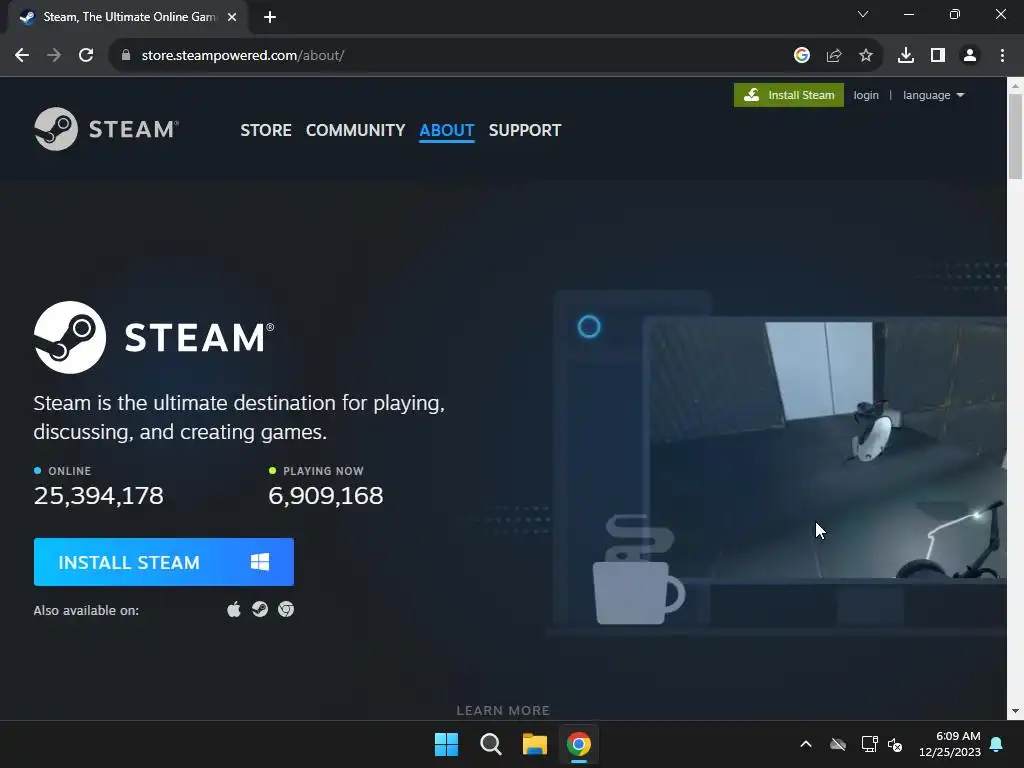Click the Chrome taskbar icon
This screenshot has width=1024, height=768.
point(579,744)
